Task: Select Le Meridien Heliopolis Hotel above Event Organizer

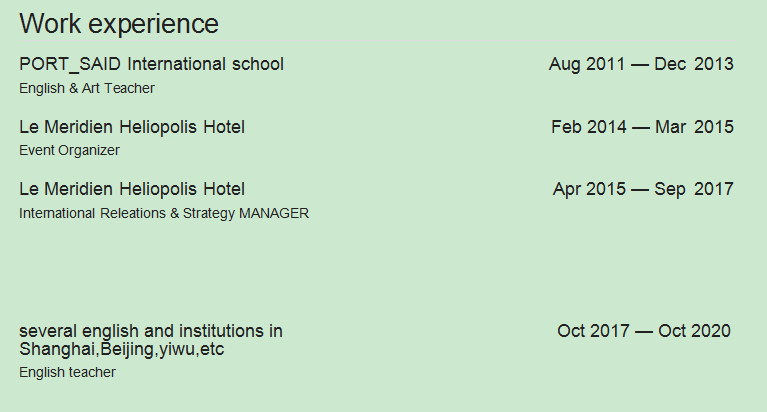Action: point(132,127)
